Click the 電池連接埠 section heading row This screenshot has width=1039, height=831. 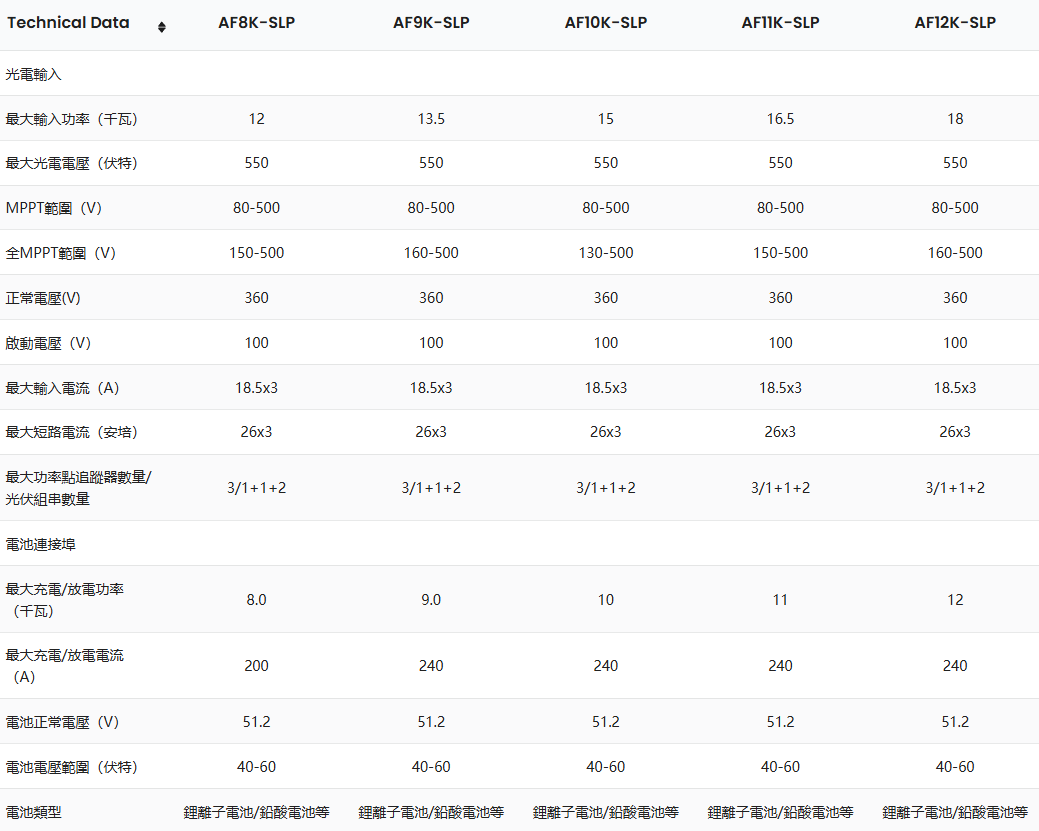[40, 544]
